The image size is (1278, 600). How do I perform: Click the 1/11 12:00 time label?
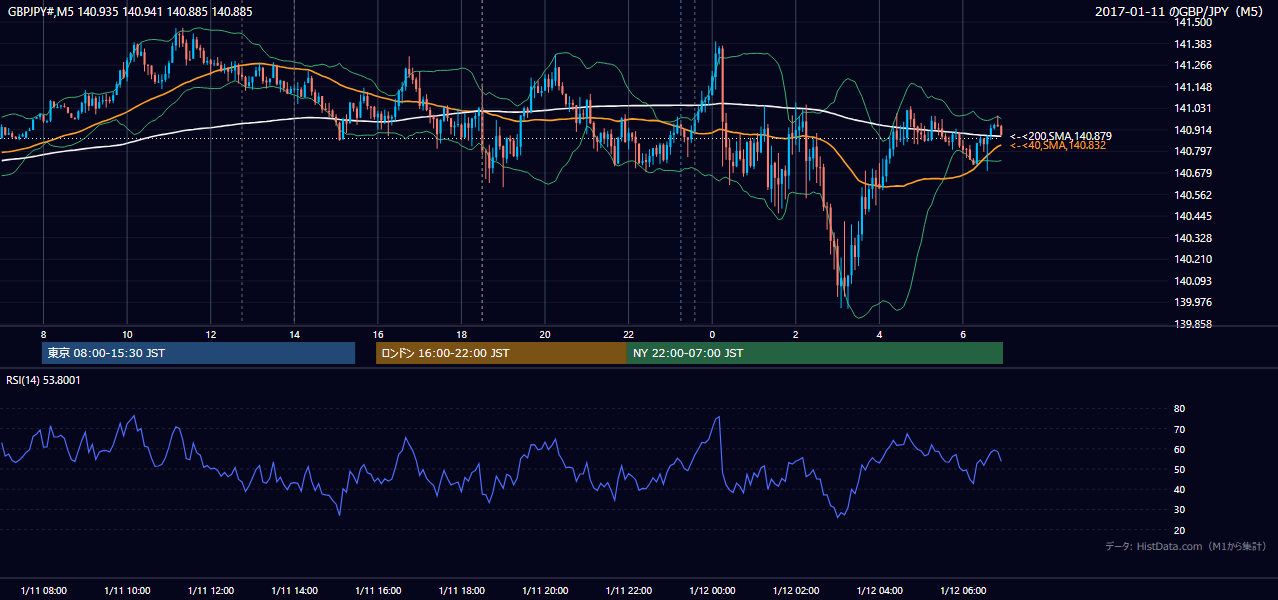210,591
